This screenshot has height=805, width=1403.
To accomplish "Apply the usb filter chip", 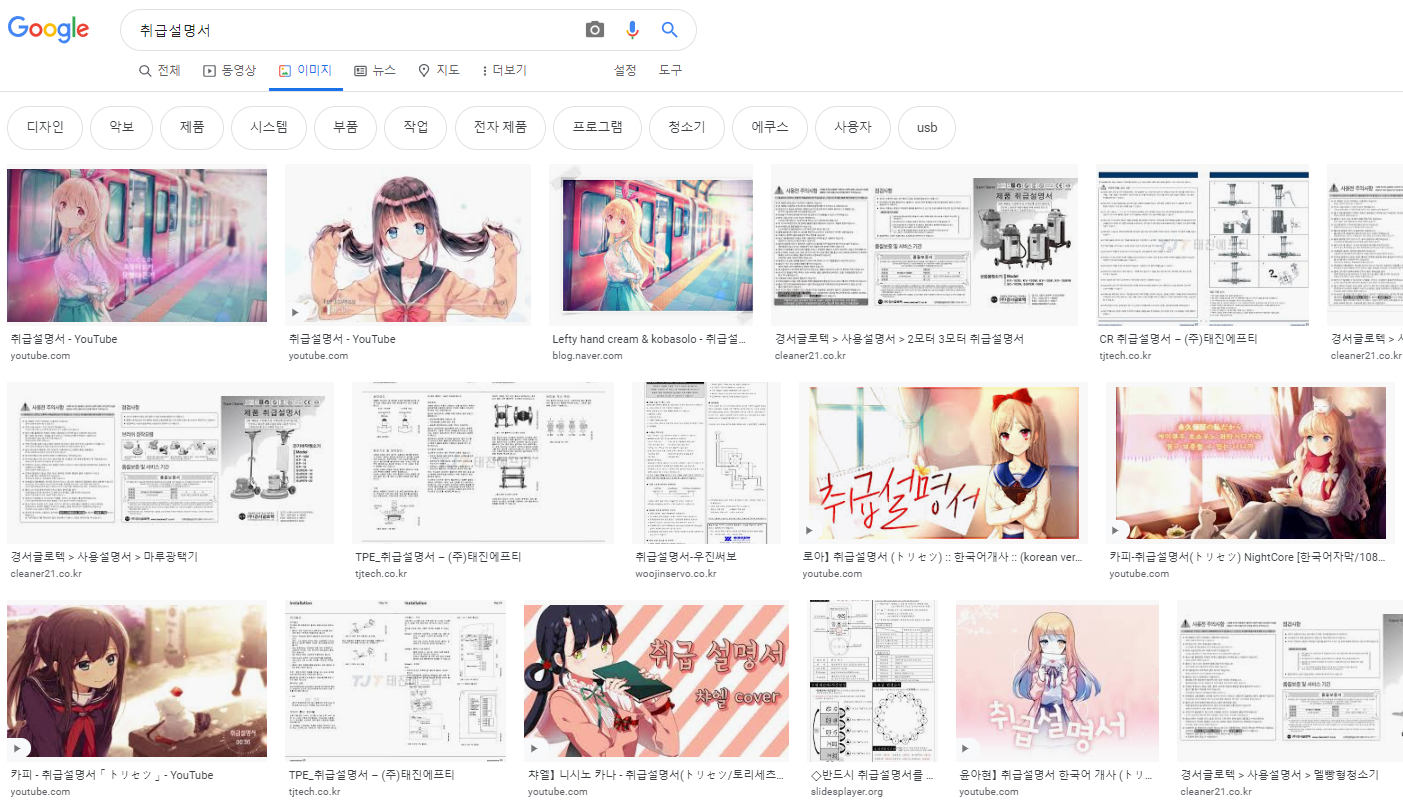I will point(927,127).
